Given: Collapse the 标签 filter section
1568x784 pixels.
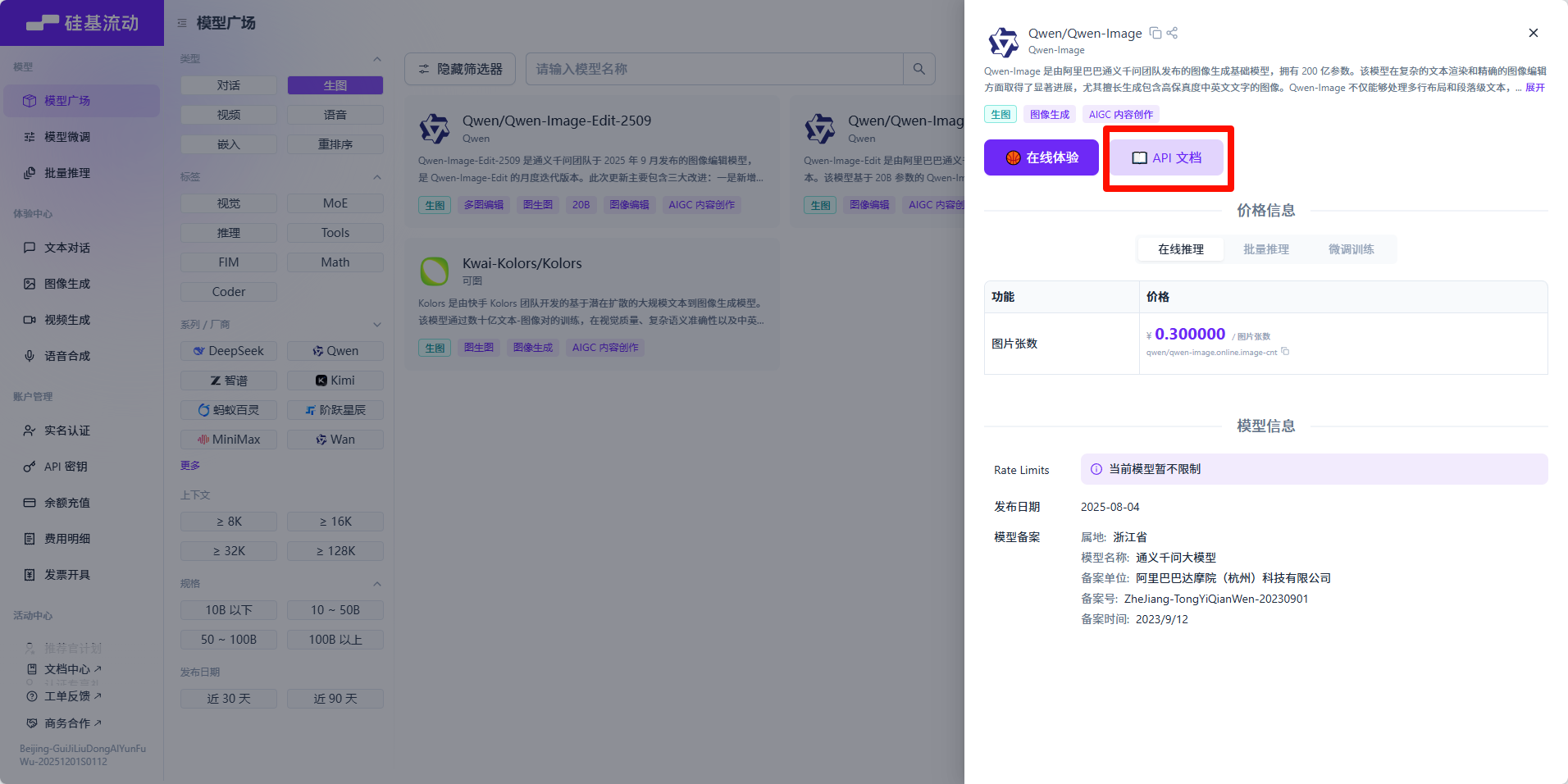Looking at the screenshot, I should coord(377,177).
